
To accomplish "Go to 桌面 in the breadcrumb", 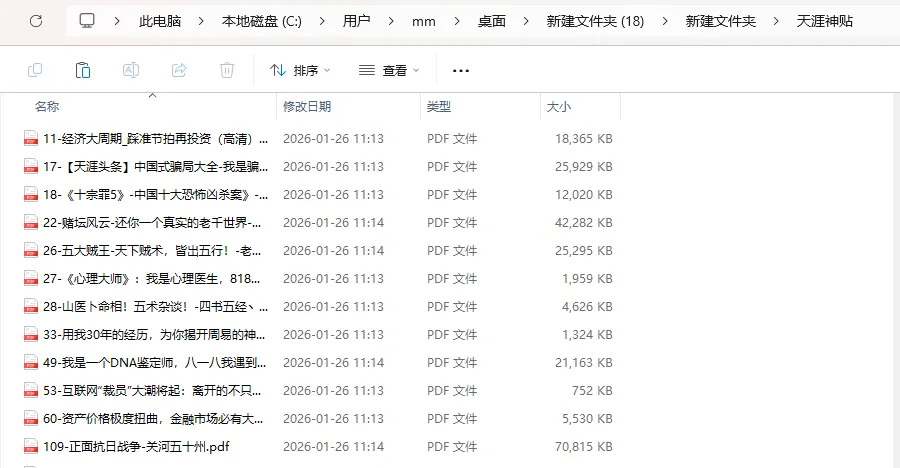I will coord(492,21).
